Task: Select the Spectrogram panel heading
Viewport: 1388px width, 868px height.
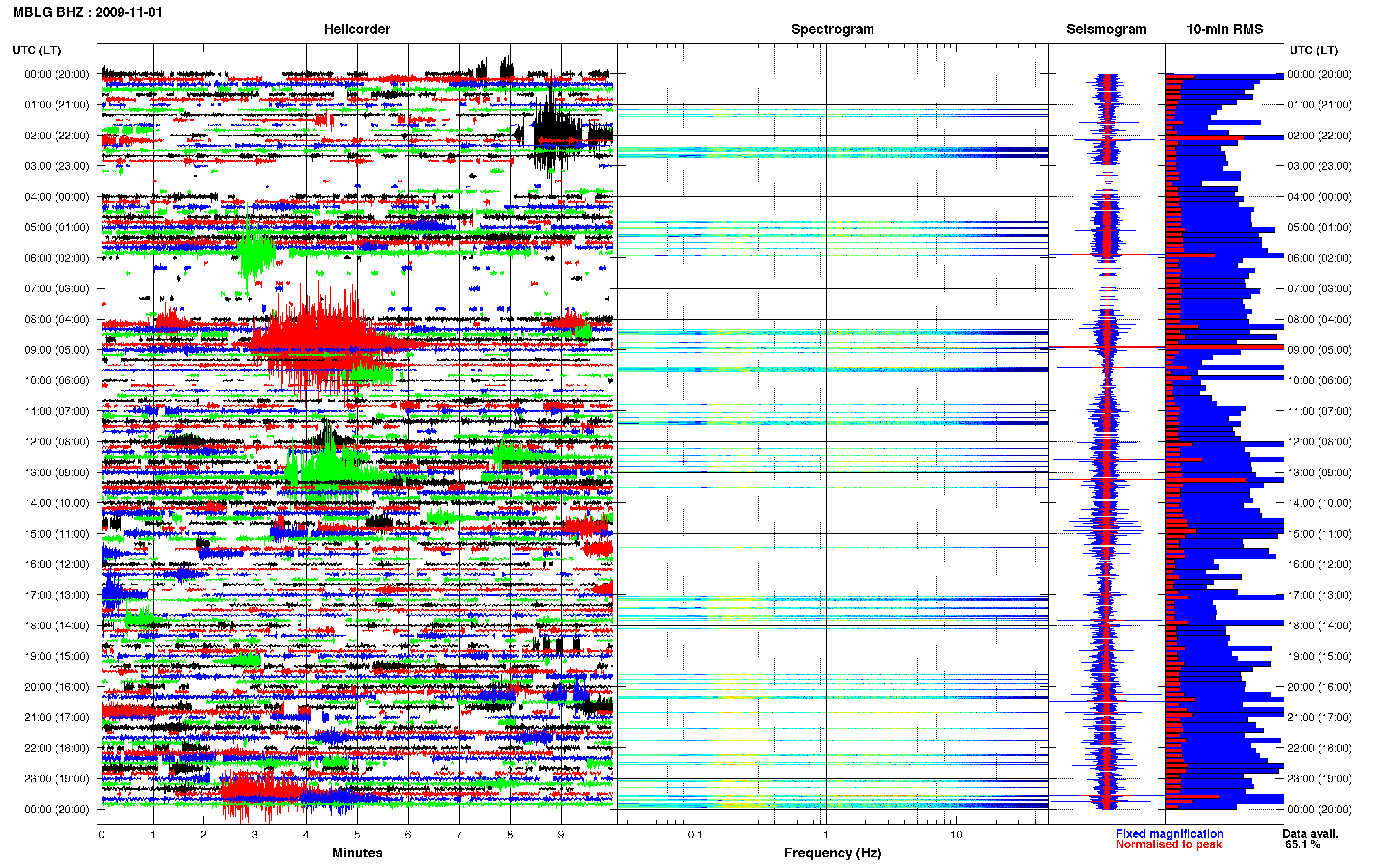Action: pyautogui.click(x=832, y=29)
